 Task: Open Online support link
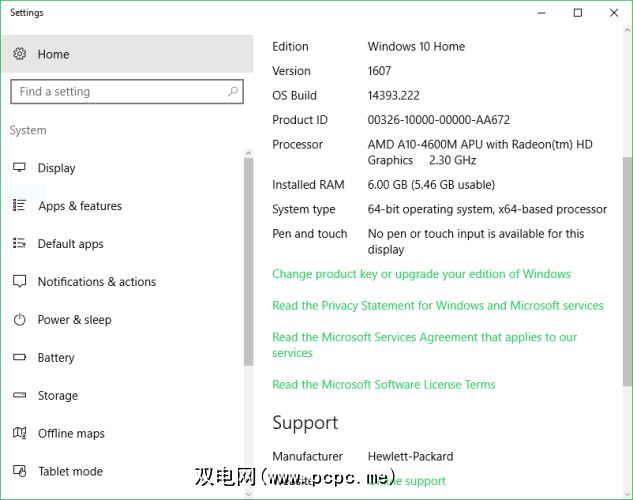pyautogui.click(x=407, y=481)
